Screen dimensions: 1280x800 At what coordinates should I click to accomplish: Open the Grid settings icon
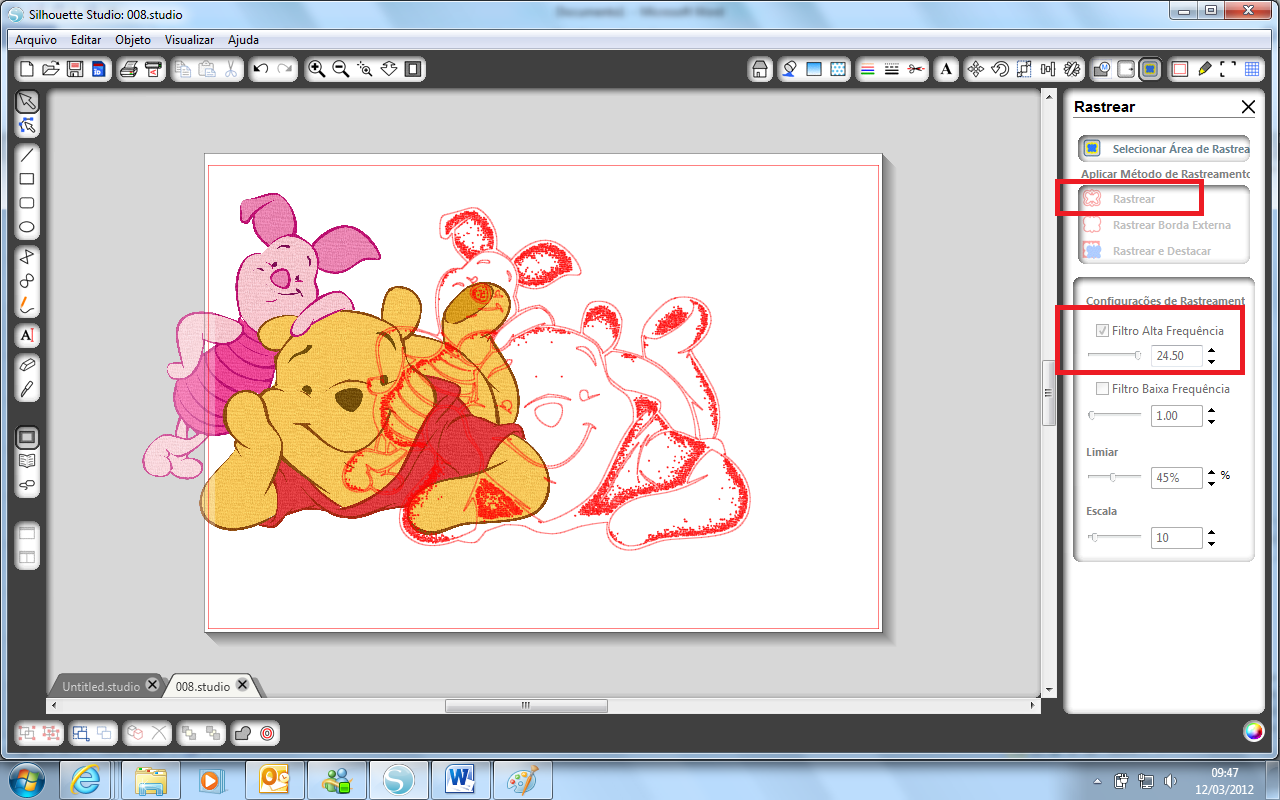point(1252,69)
